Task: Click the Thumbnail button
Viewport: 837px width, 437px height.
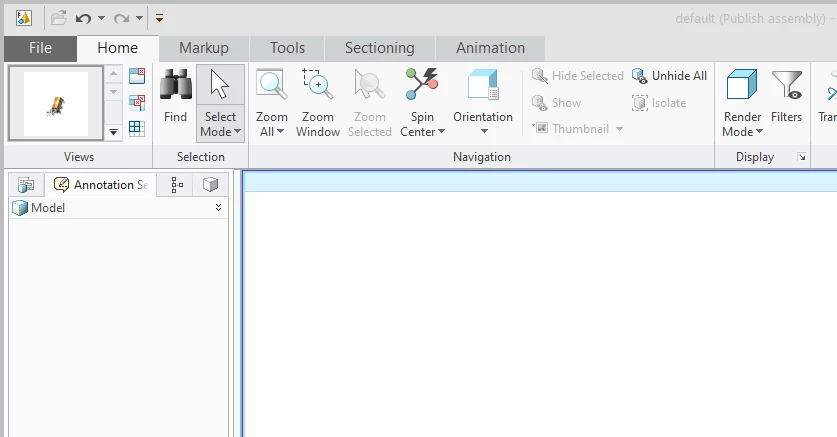Action: (x=571, y=129)
